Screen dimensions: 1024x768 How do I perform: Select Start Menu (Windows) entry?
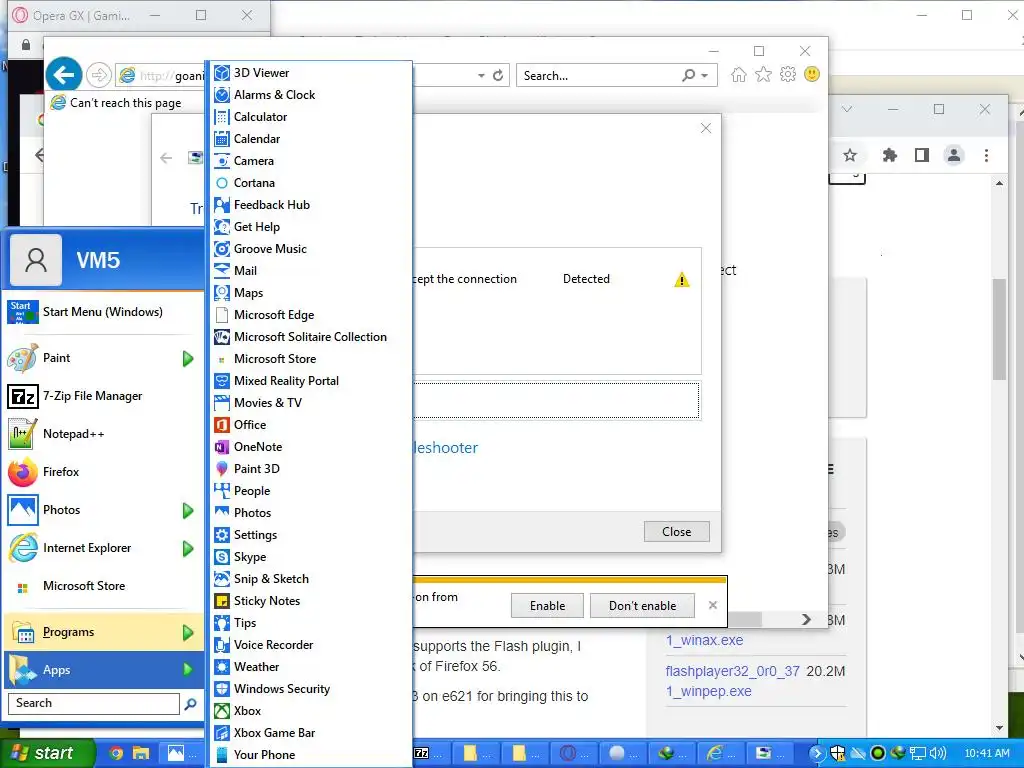coord(104,312)
